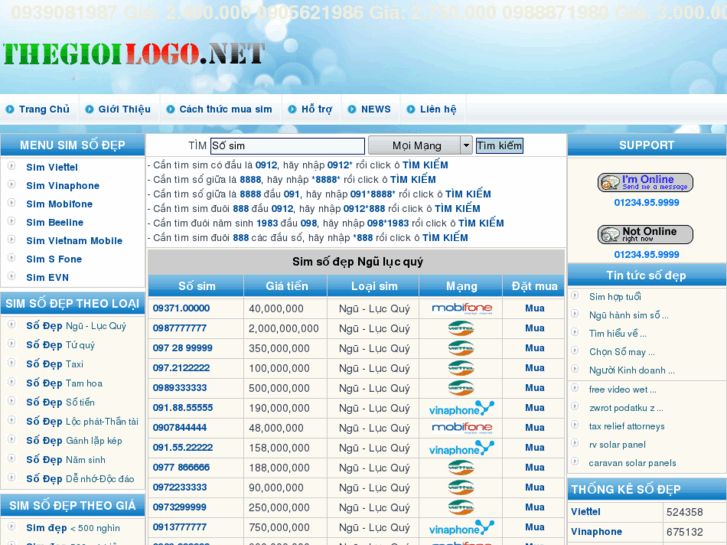Click the Viettel logo in 0989333333 row
The image size is (727, 545).
coord(461,388)
